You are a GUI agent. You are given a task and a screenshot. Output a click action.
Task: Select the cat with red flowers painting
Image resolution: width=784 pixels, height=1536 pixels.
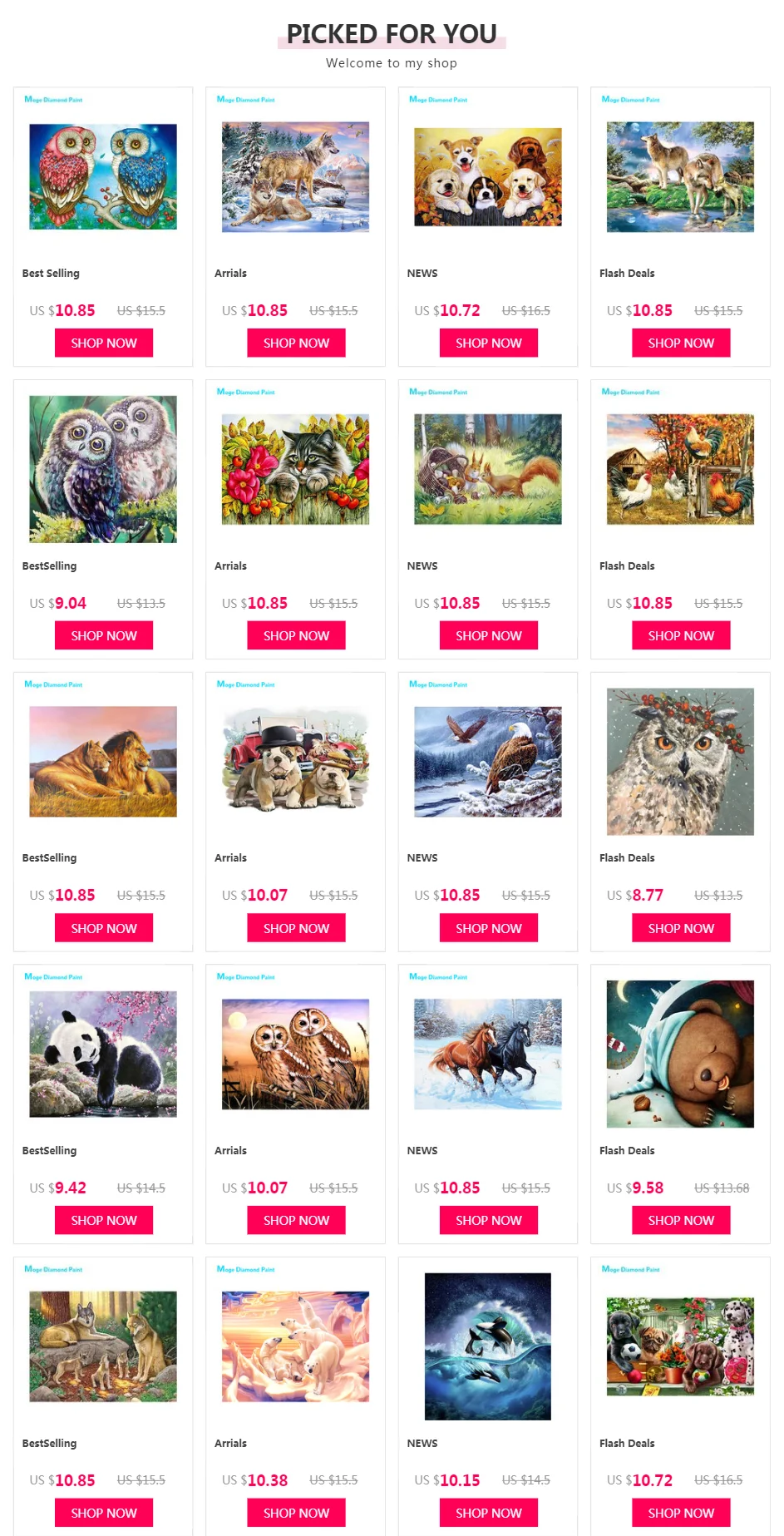click(x=295, y=469)
